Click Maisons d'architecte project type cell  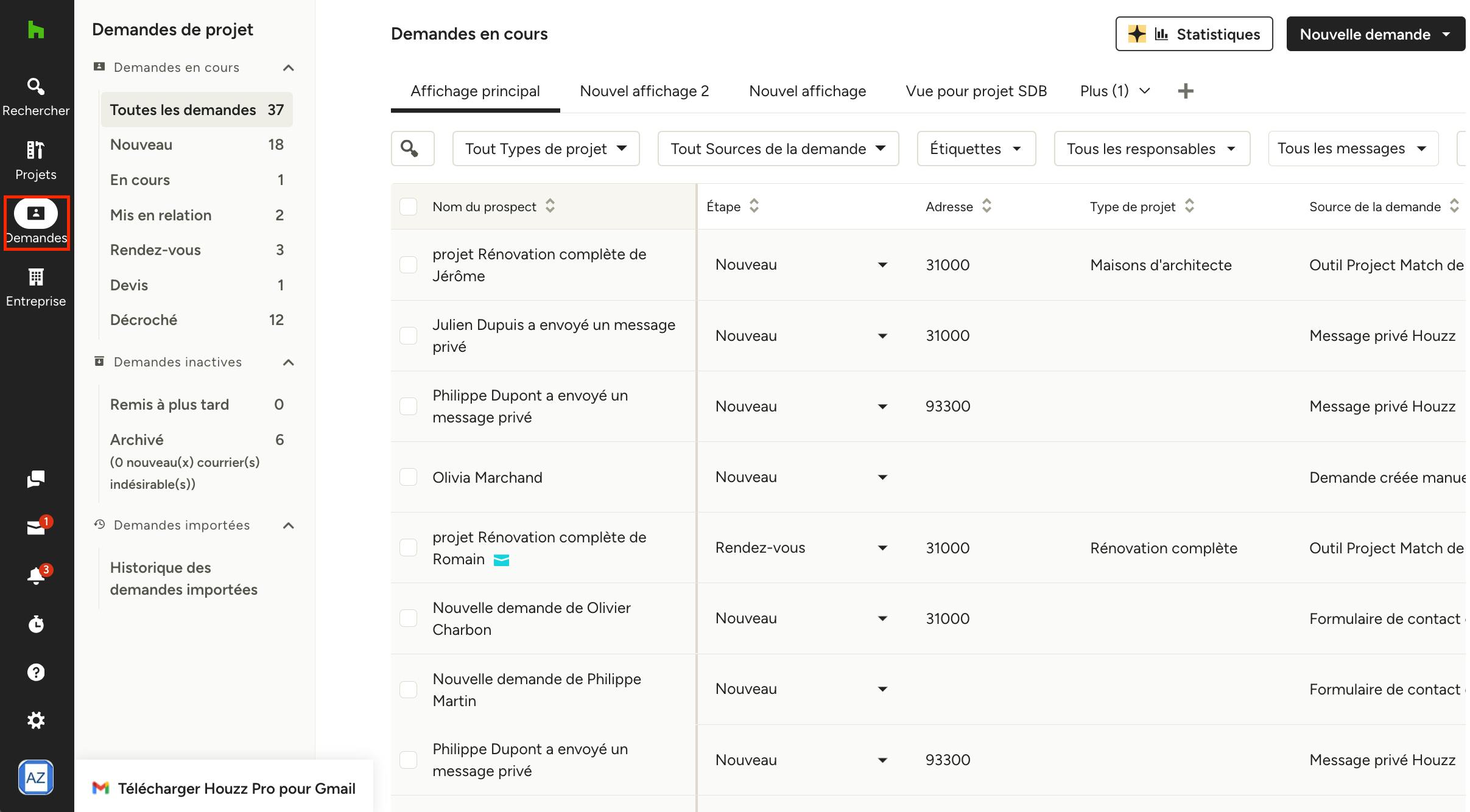[1161, 265]
